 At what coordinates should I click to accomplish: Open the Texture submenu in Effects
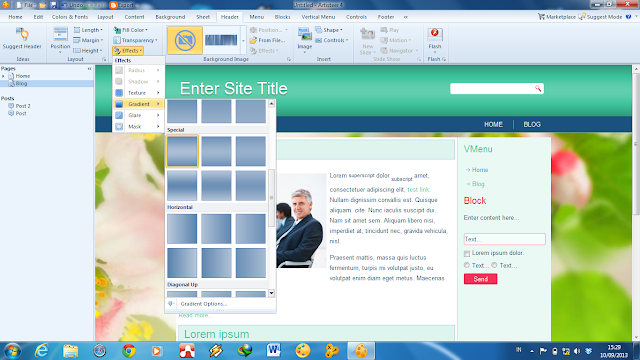(x=138, y=93)
